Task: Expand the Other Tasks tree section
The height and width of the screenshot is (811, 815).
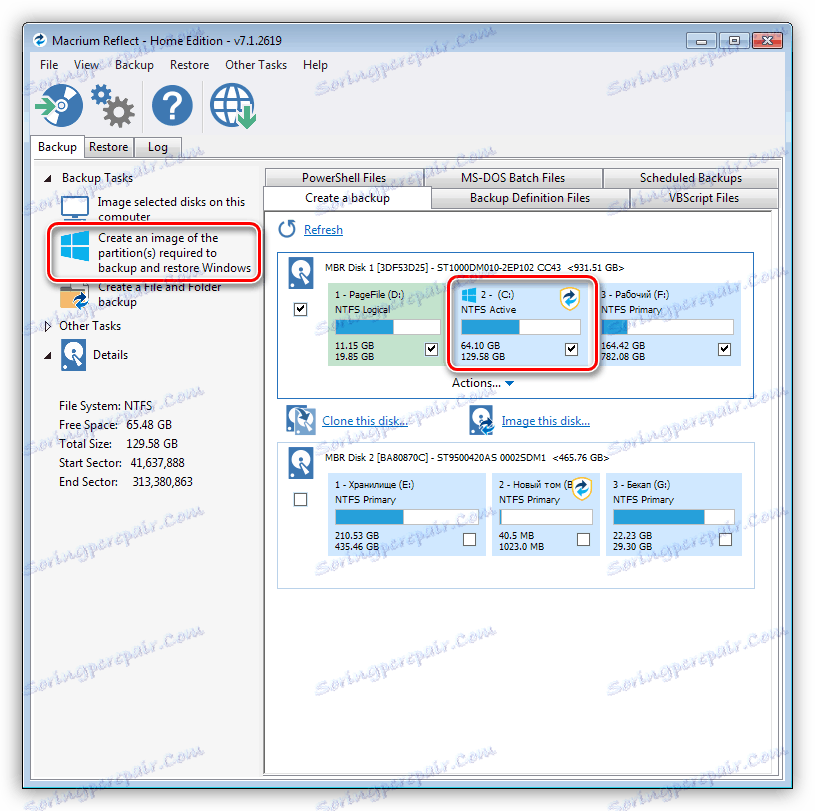Action: tap(48, 326)
